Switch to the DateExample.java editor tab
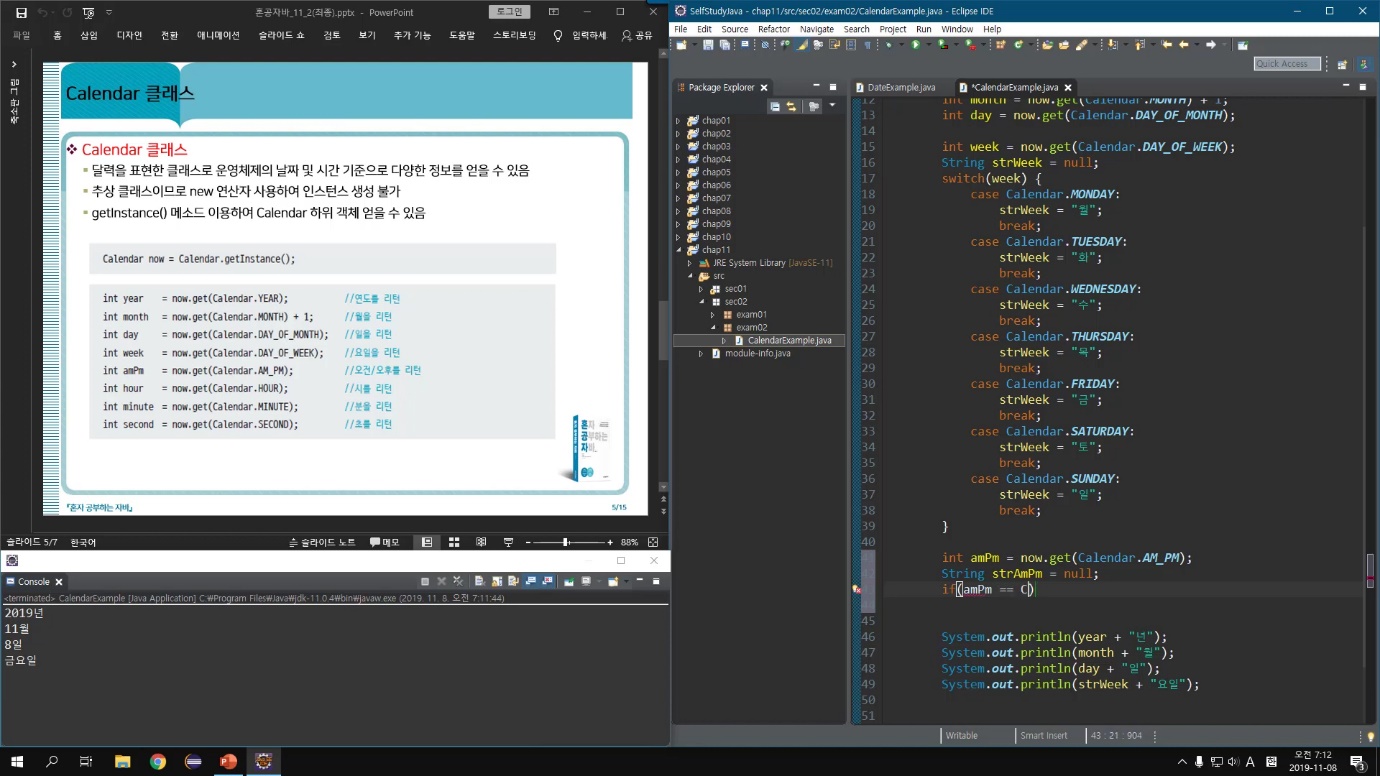1380x776 pixels. coord(900,88)
